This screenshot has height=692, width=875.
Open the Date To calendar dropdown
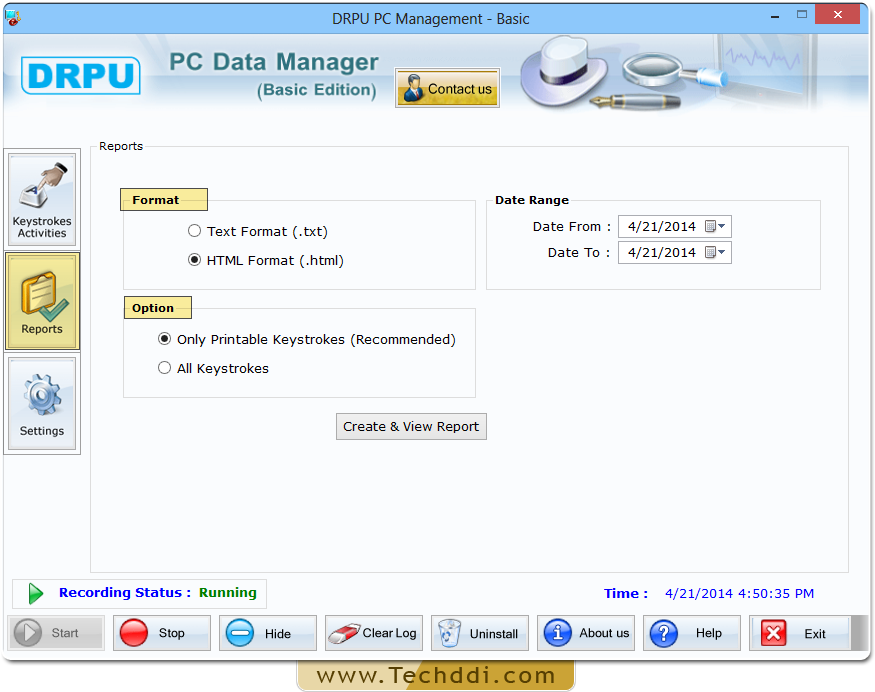point(715,252)
